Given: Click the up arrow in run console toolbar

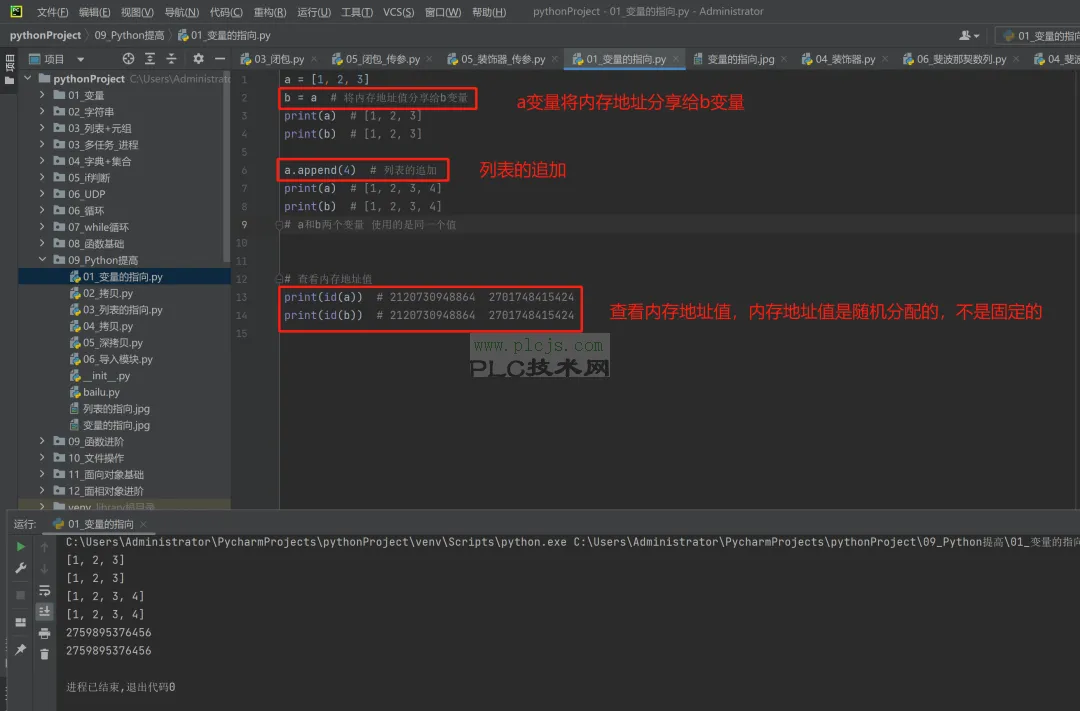Looking at the screenshot, I should (x=45, y=547).
